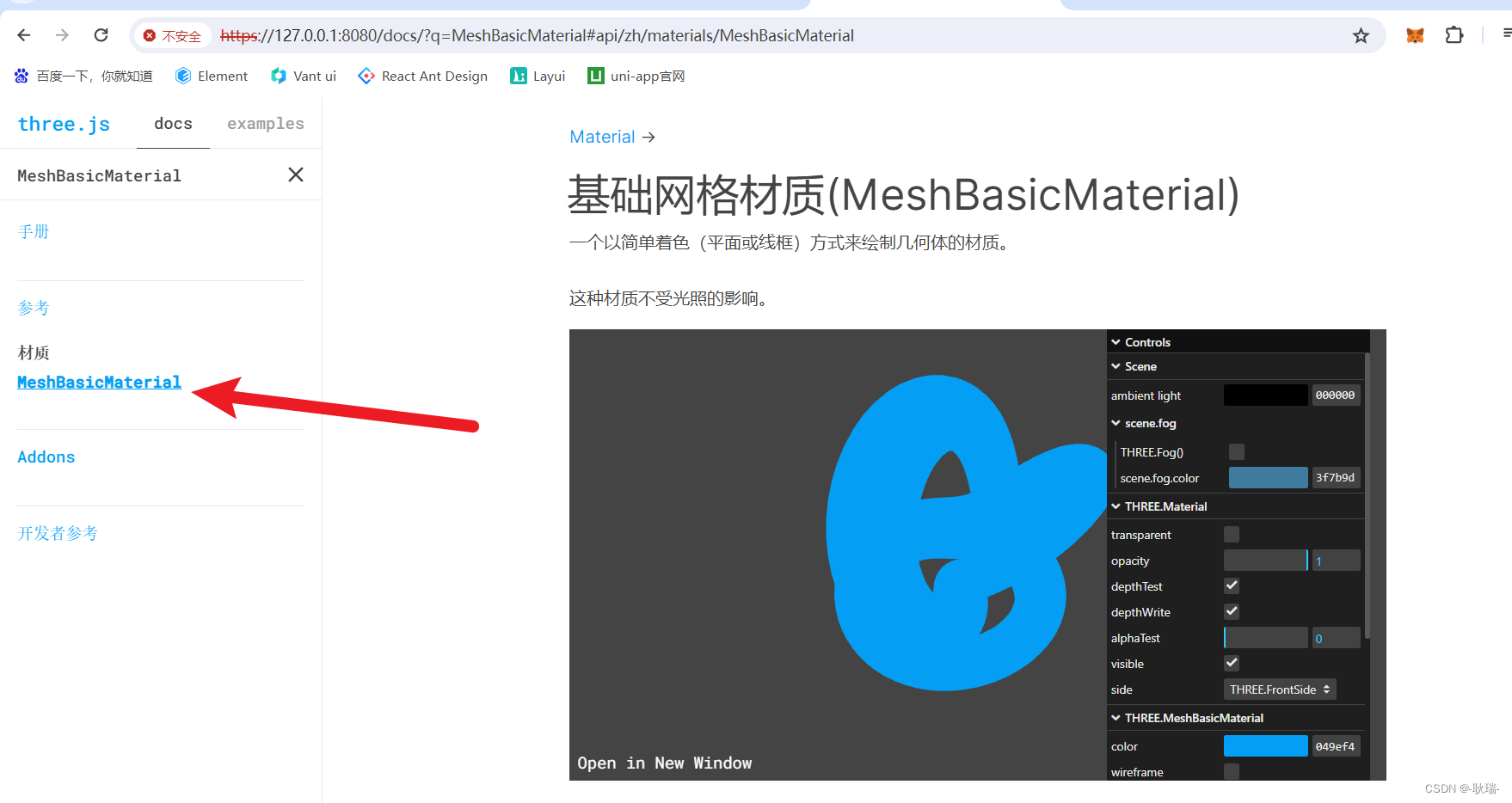
Task: Click the arrow next to Material link
Action: point(648,138)
